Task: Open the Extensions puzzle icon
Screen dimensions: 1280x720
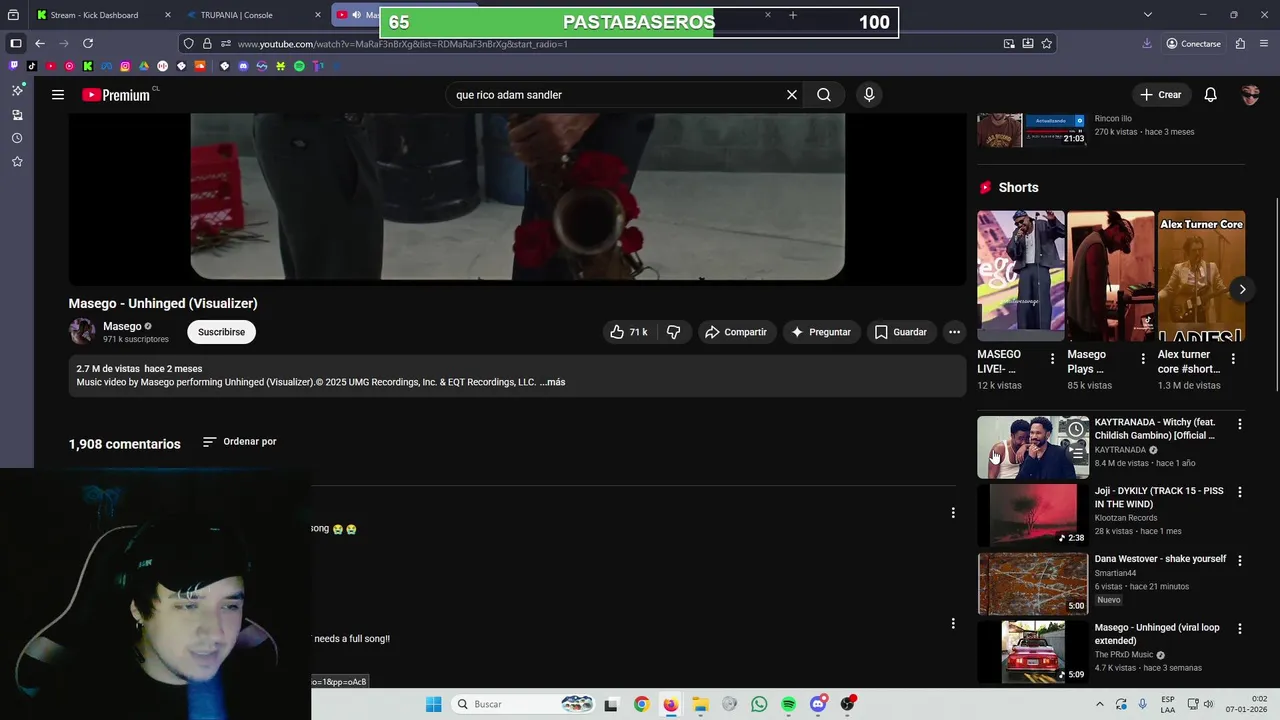Action: pos(1240,44)
